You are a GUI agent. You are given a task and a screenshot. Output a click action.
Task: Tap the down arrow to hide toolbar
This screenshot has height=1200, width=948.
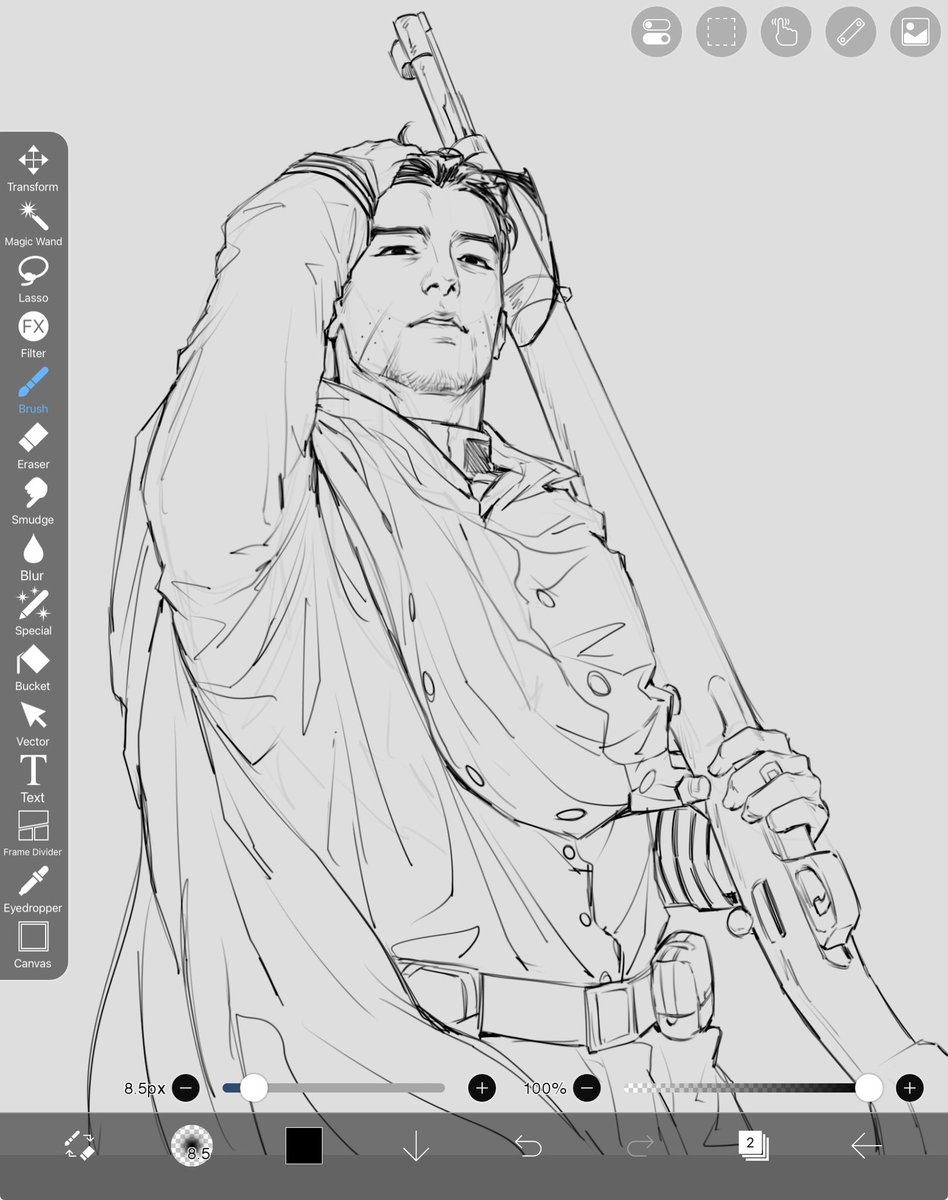pos(416,1146)
